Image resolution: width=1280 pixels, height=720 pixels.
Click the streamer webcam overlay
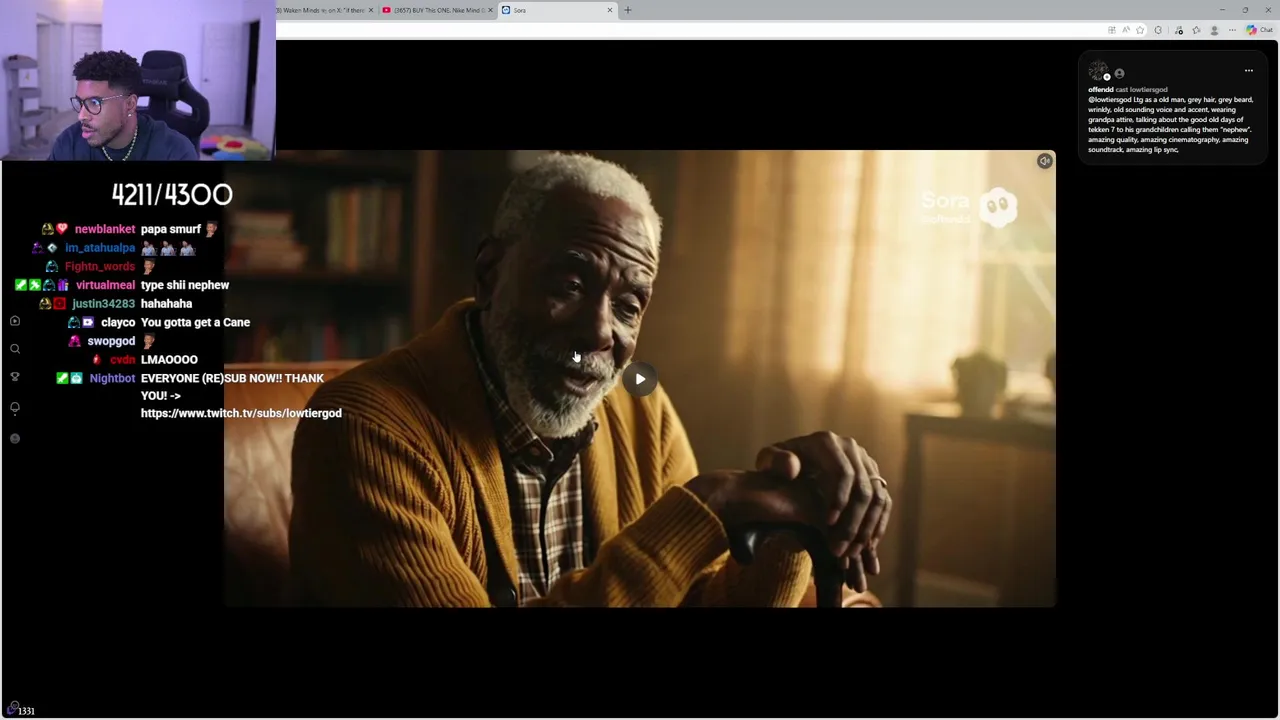tap(138, 80)
